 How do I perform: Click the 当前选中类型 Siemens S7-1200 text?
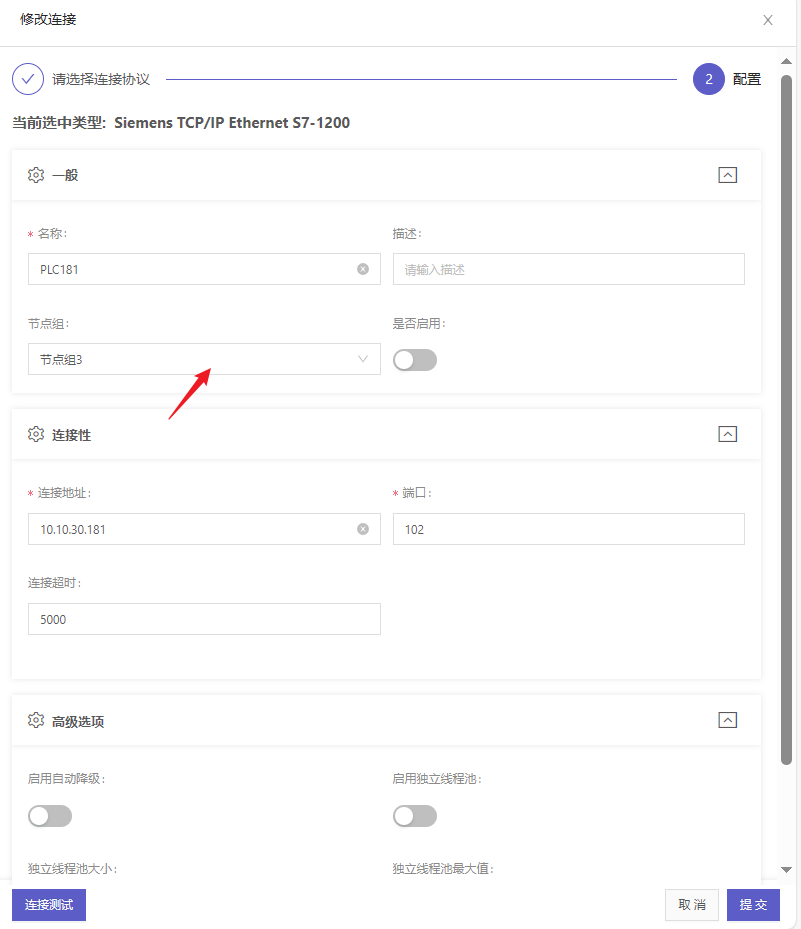(181, 123)
